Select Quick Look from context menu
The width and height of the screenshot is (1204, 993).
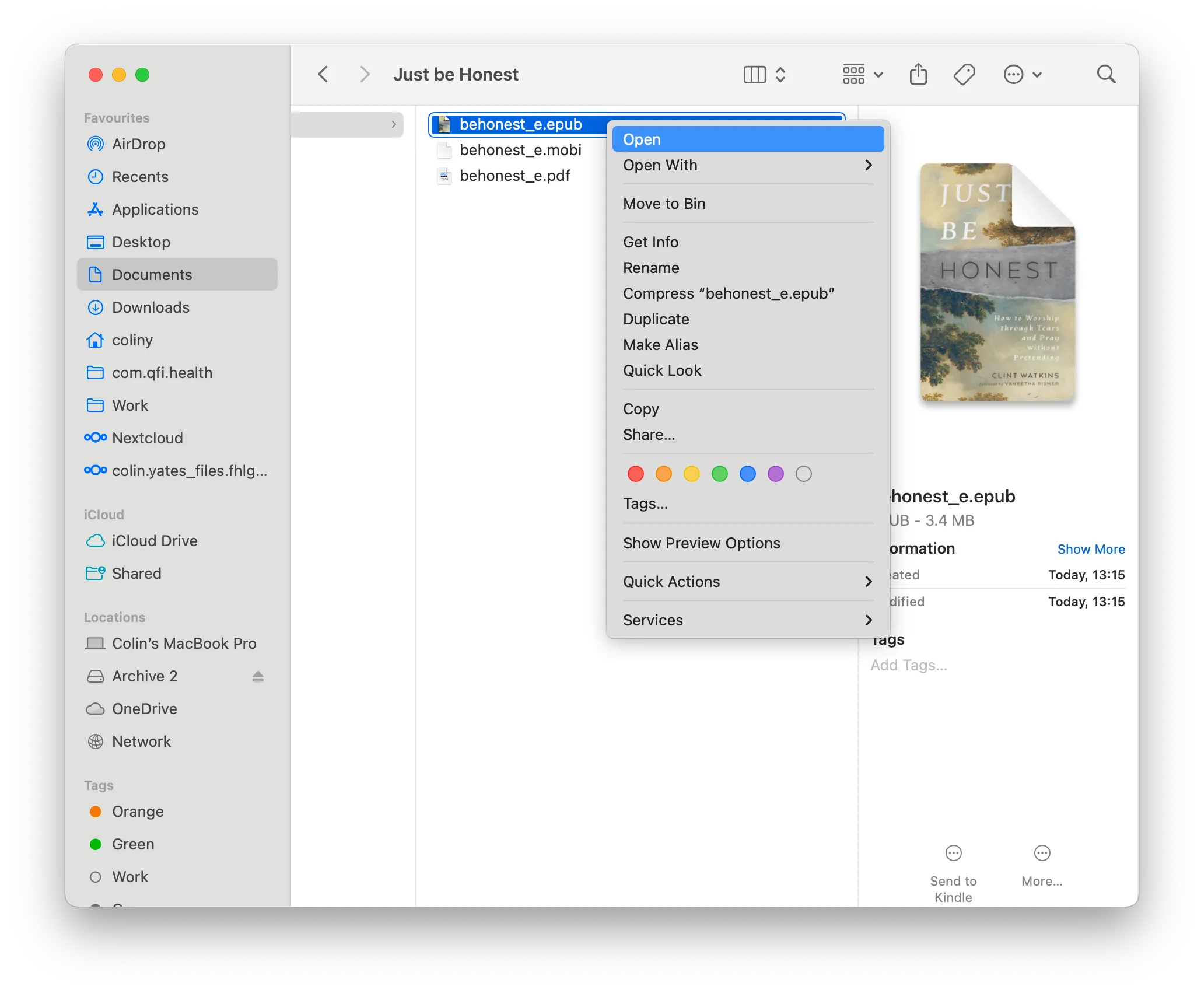click(662, 370)
